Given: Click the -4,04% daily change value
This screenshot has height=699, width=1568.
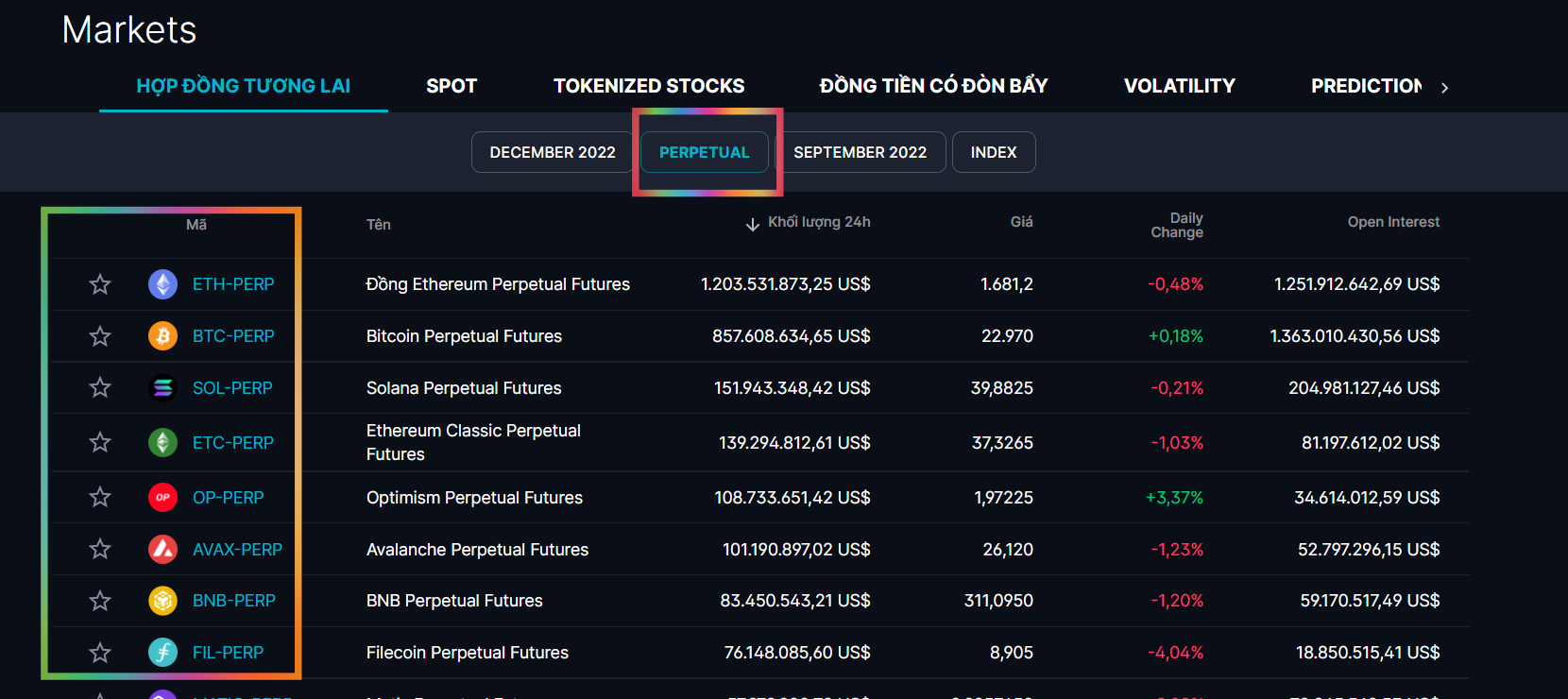Looking at the screenshot, I should click(1175, 653).
